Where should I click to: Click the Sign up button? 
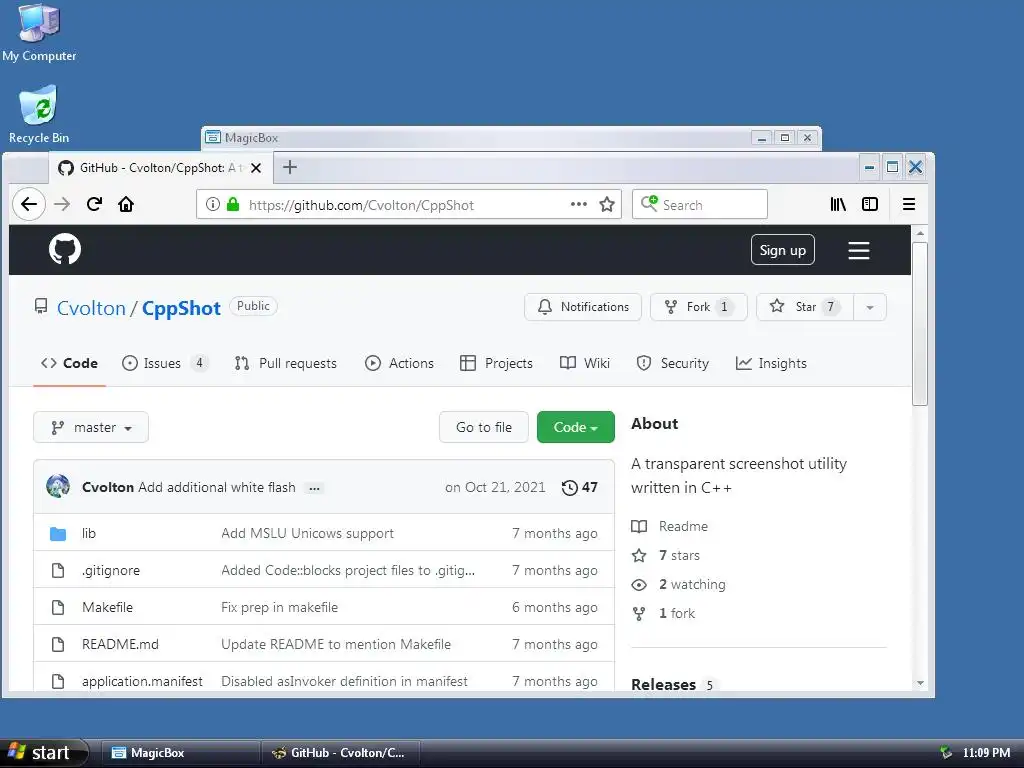[x=782, y=250]
